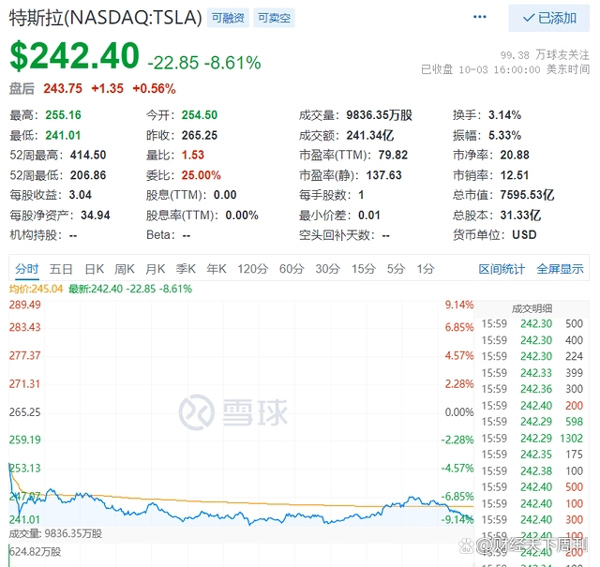Select the 分时 chart tab
600x567 pixels.
pos(27,269)
